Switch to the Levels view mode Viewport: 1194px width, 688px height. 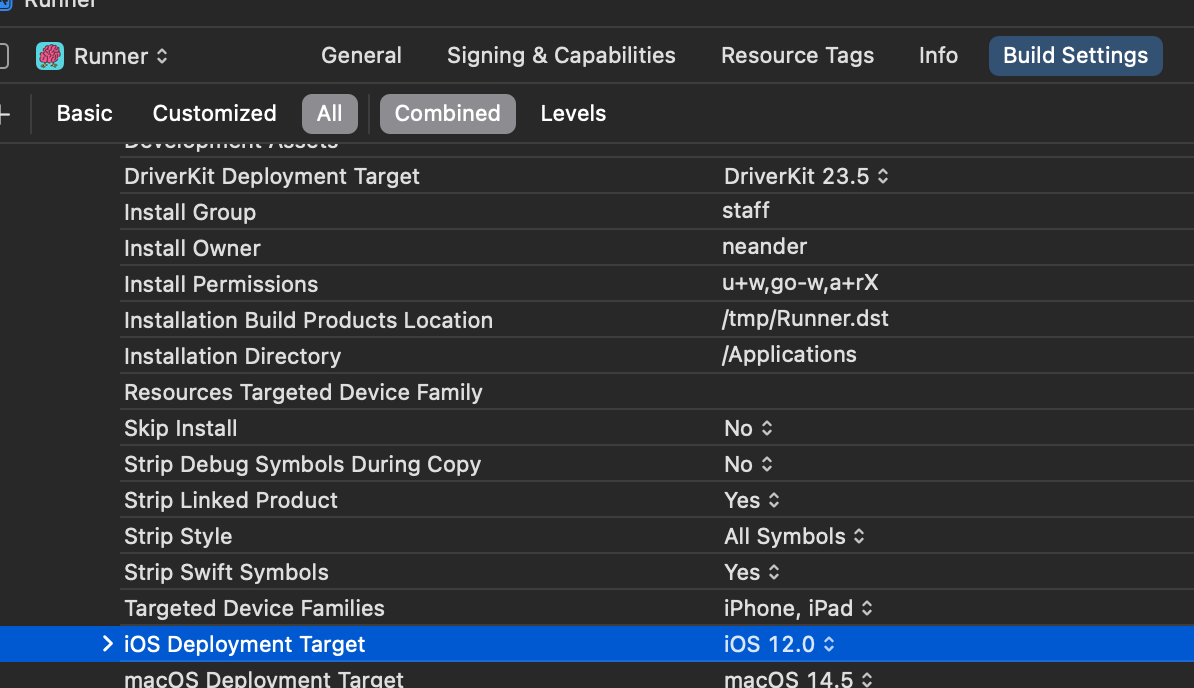click(x=573, y=113)
